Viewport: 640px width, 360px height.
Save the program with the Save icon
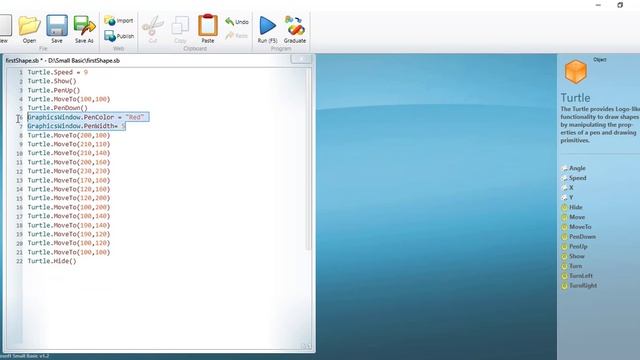(x=57, y=29)
